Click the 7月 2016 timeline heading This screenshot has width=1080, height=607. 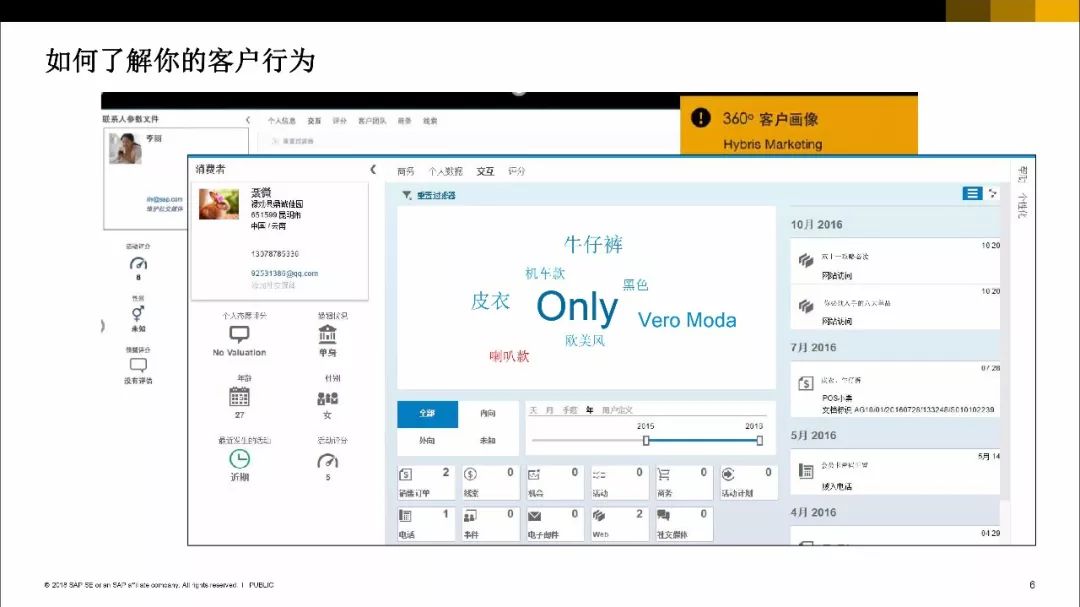[813, 347]
